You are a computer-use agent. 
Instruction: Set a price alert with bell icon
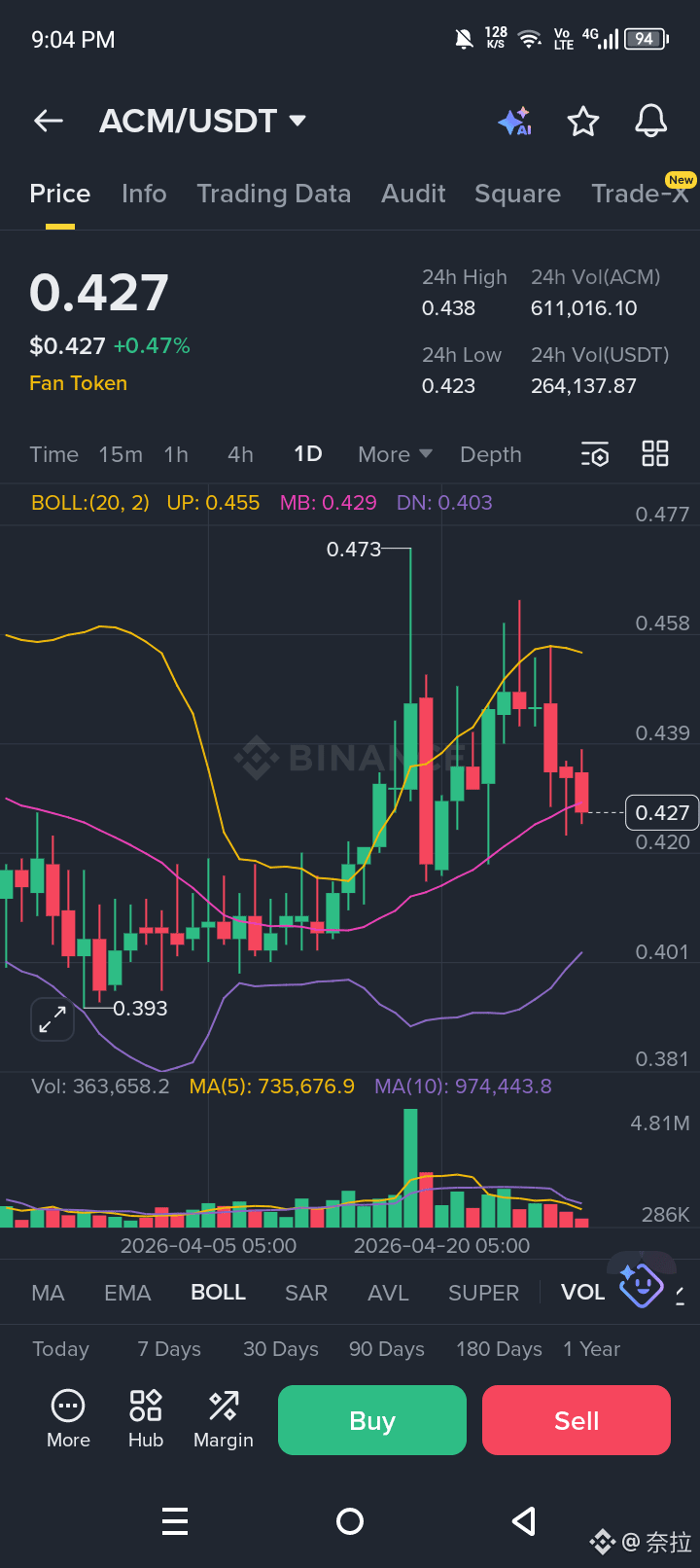[651, 121]
